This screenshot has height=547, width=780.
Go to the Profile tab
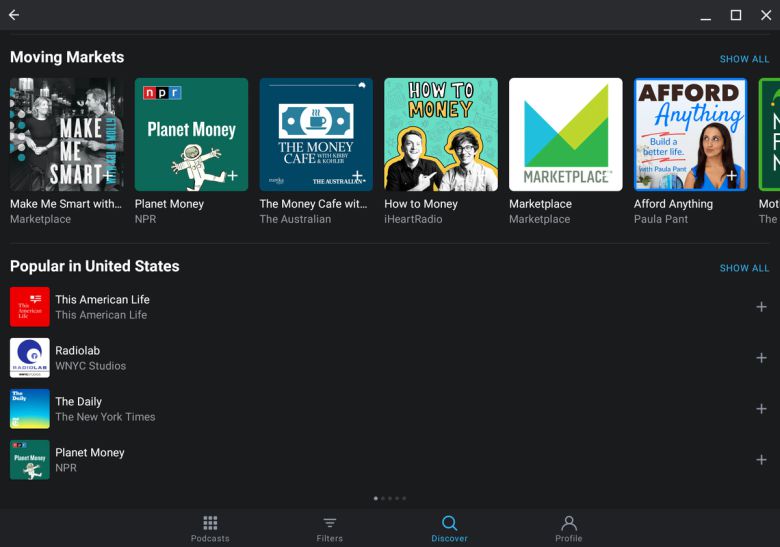point(568,528)
